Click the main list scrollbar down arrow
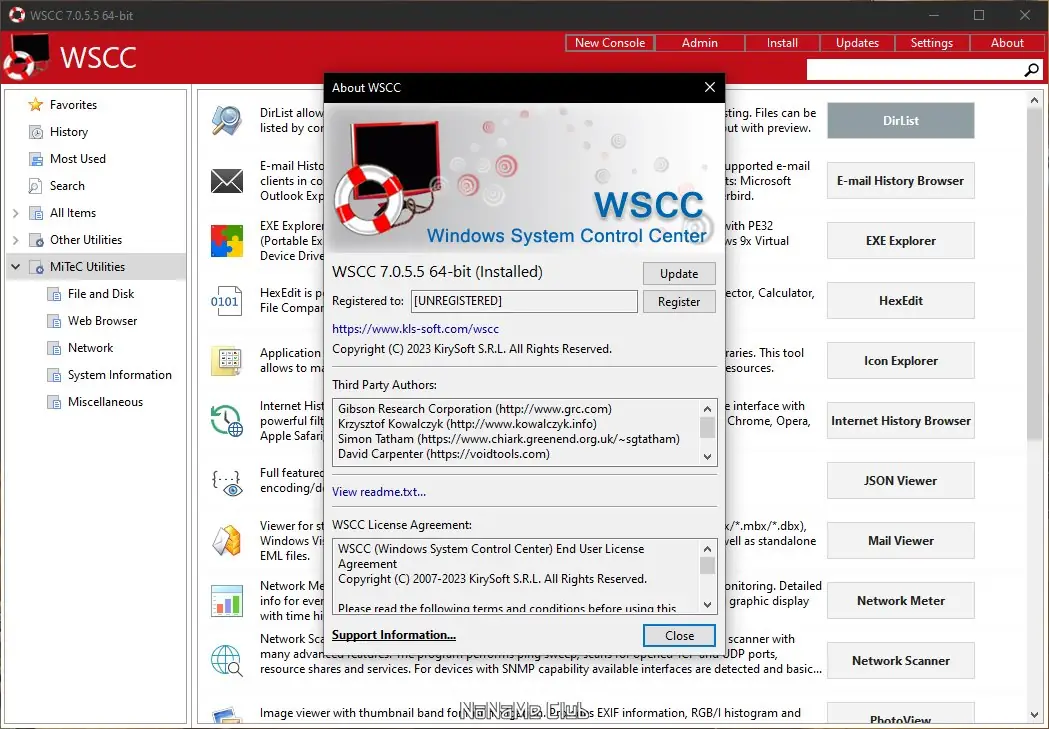Viewport: 1049px width, 729px height. tap(1034, 714)
